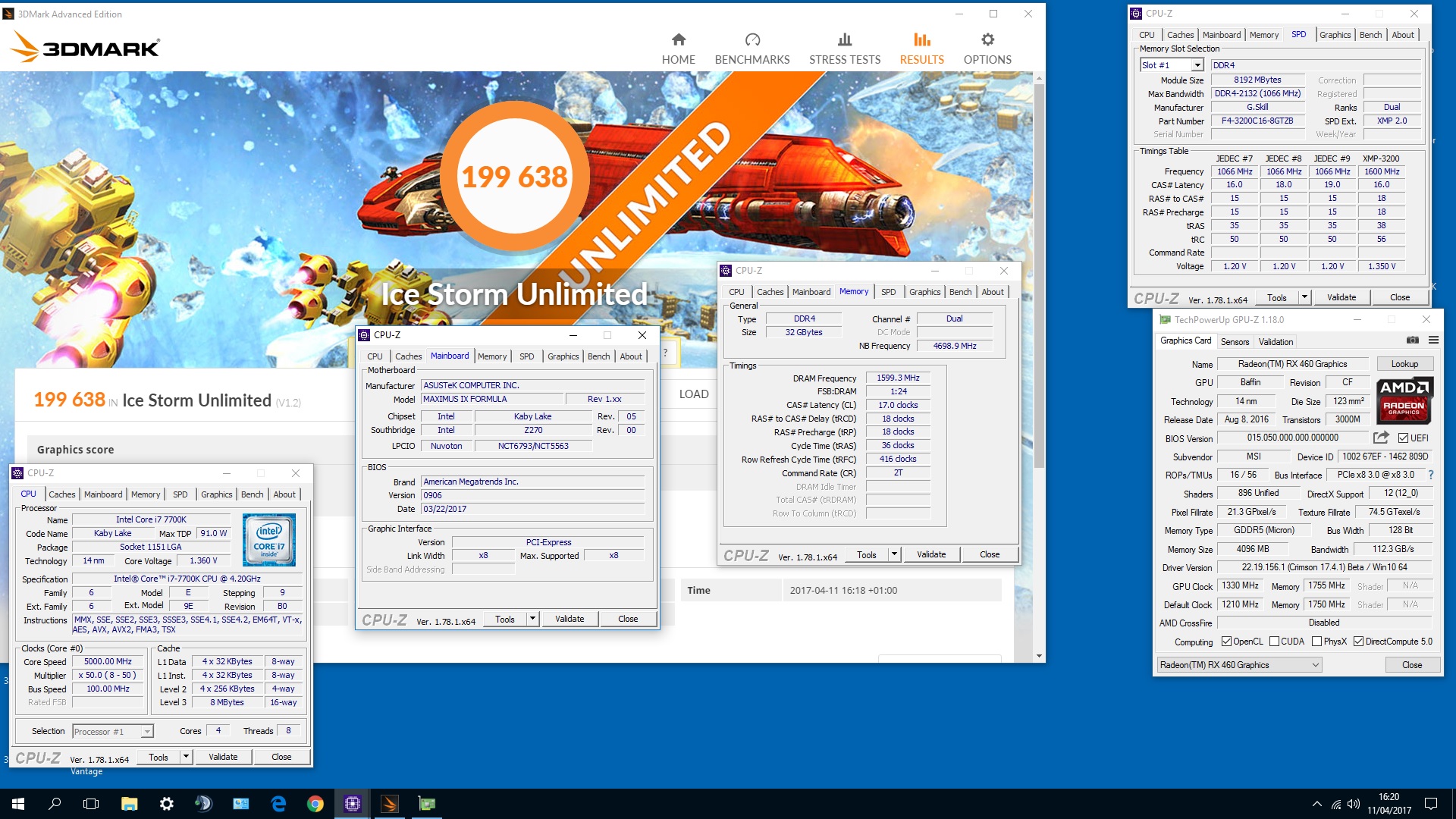Viewport: 1456px width, 819px height.
Task: Click the Intel Core i7 badge in CPU-Z
Action: point(269,540)
